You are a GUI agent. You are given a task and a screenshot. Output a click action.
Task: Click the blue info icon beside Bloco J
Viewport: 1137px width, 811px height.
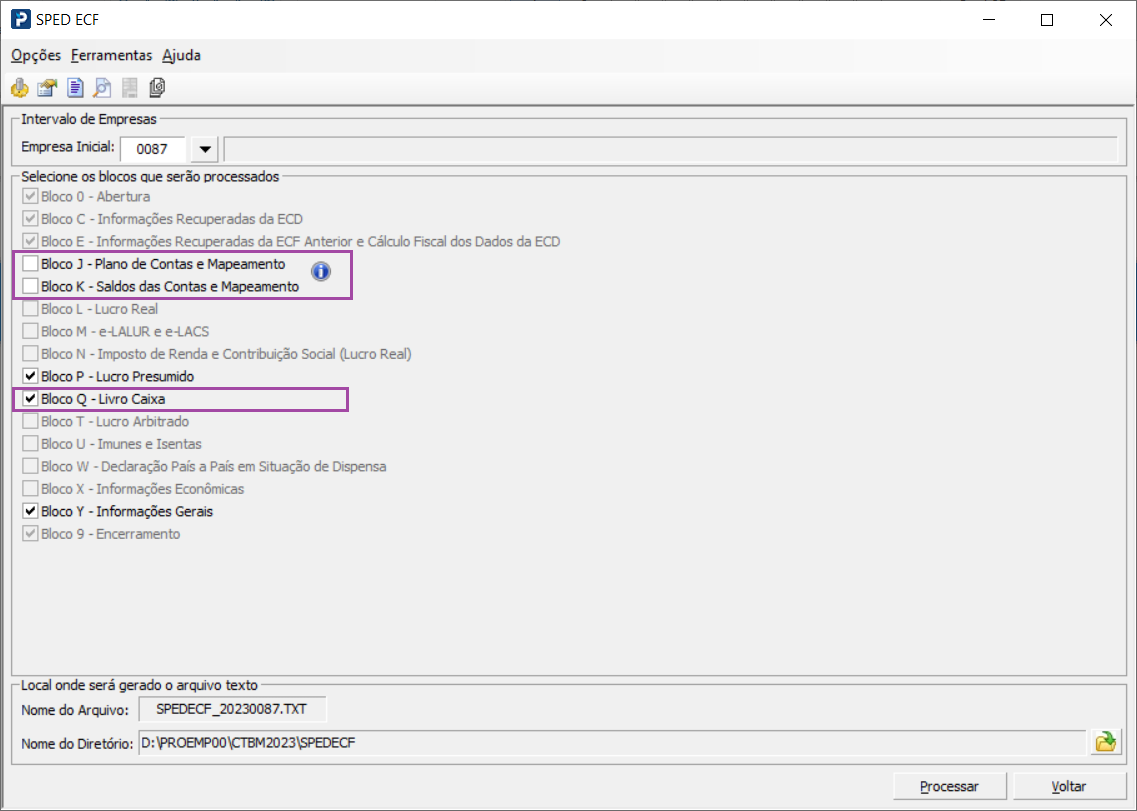point(321,271)
